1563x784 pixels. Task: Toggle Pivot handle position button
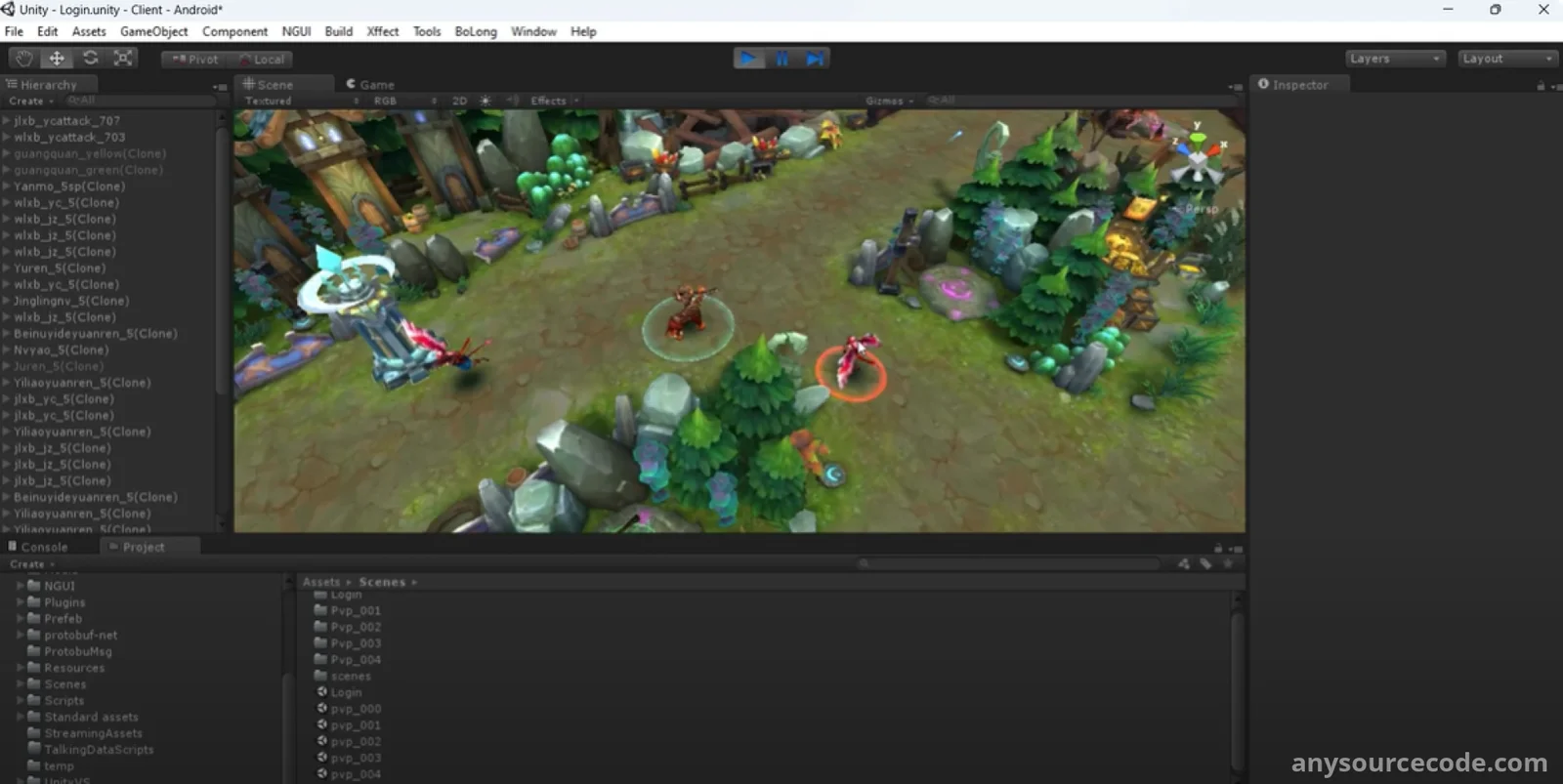195,60
